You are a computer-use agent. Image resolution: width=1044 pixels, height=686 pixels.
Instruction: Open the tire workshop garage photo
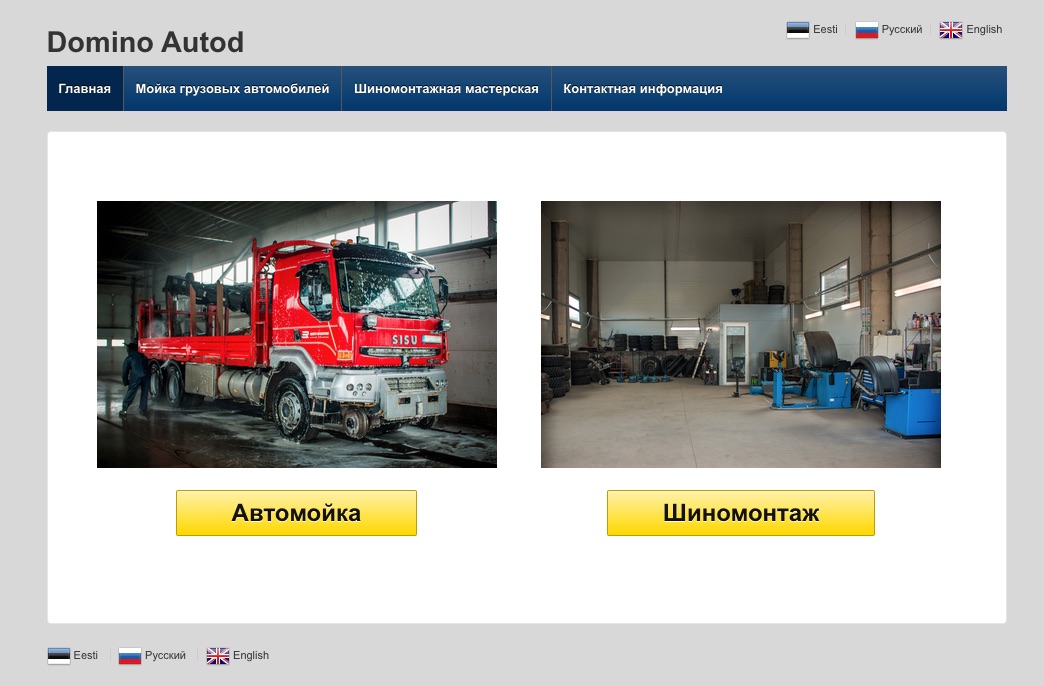click(740, 334)
